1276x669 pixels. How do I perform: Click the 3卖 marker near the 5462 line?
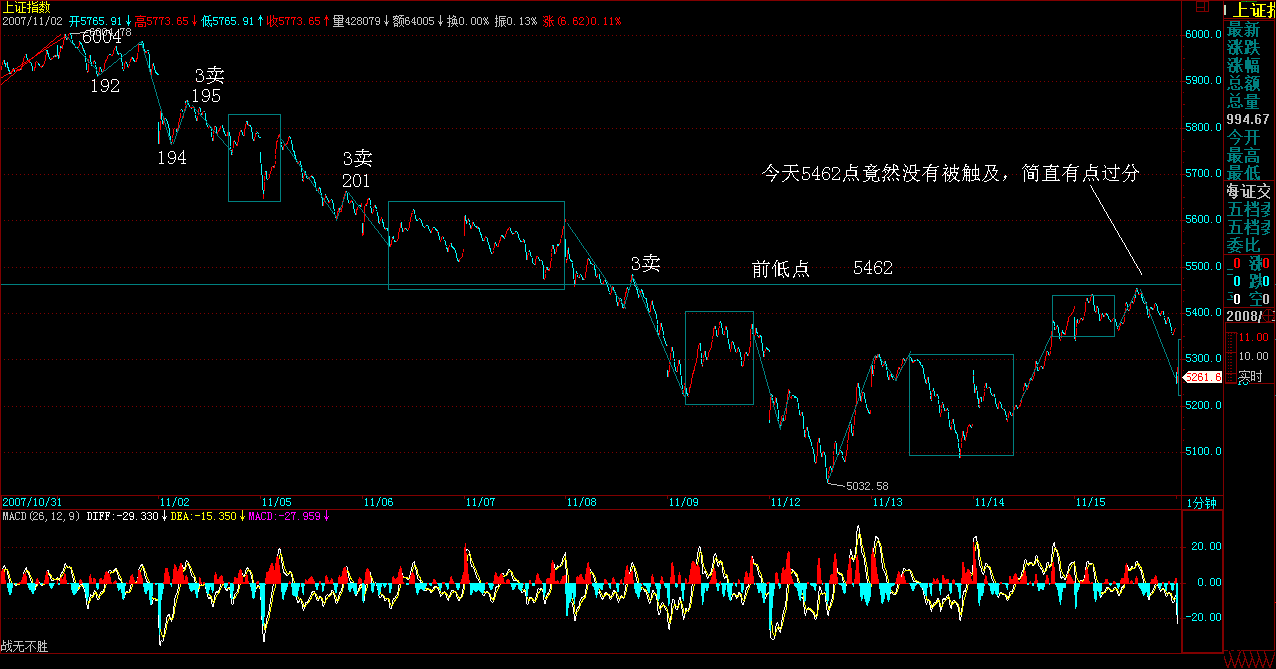pos(645,264)
